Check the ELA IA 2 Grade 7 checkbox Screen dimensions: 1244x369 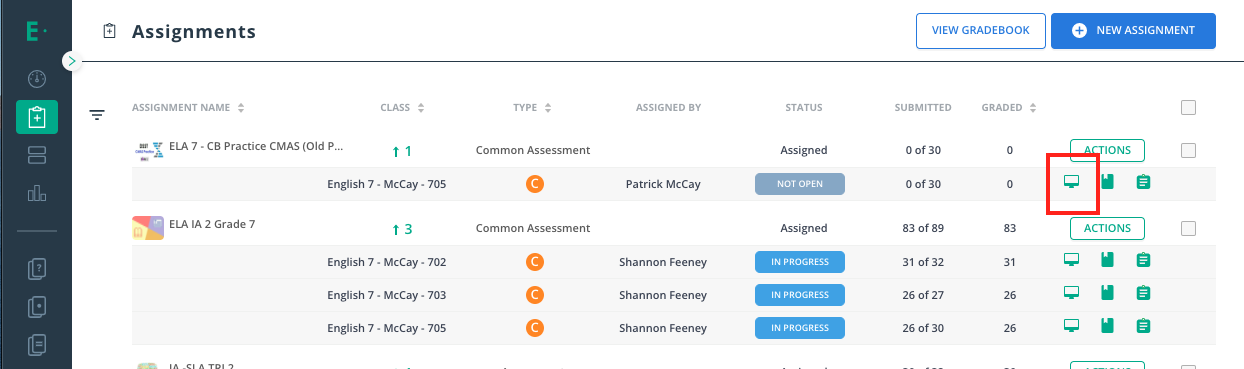coord(1188,228)
